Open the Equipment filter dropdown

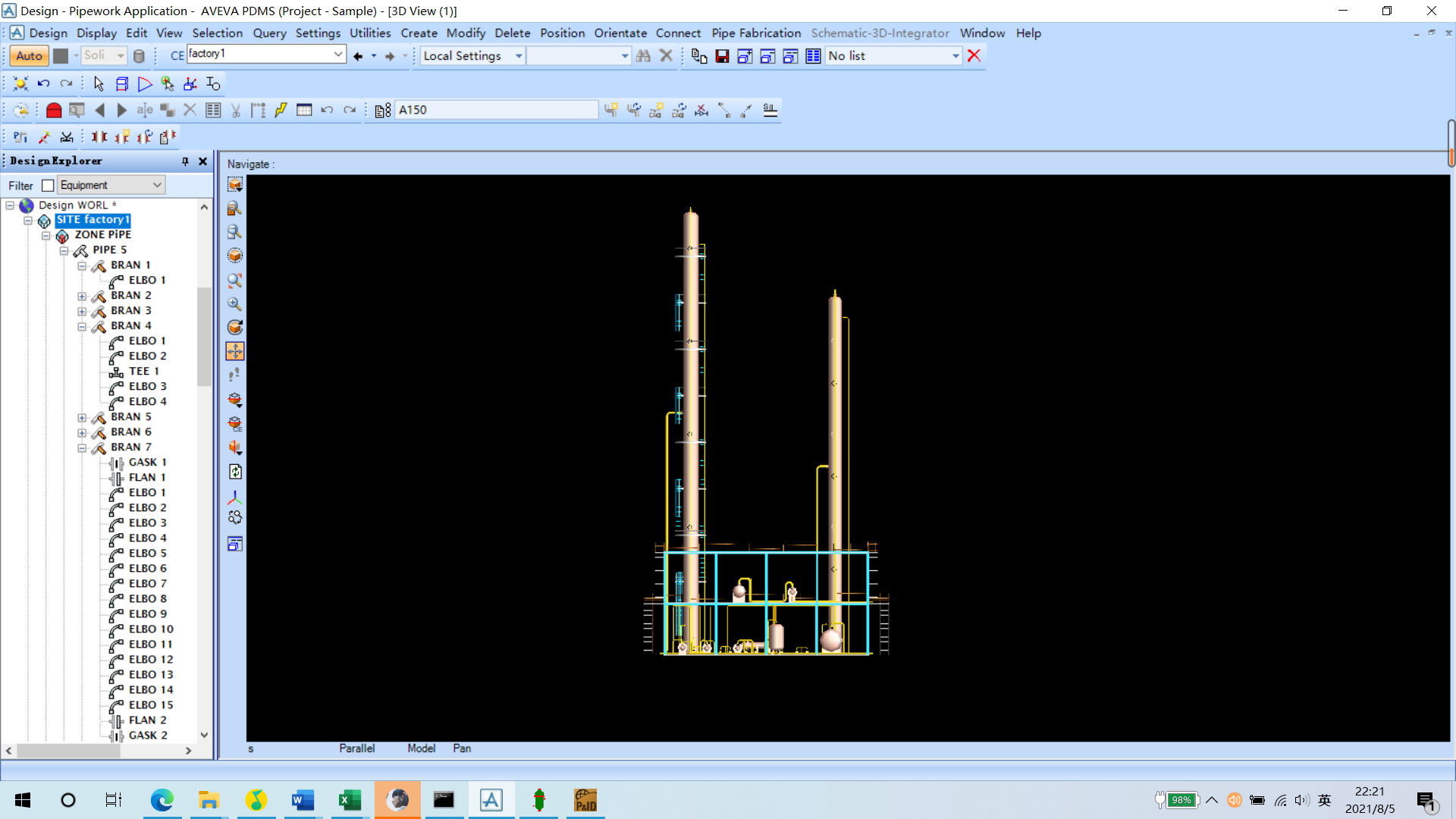(x=157, y=185)
